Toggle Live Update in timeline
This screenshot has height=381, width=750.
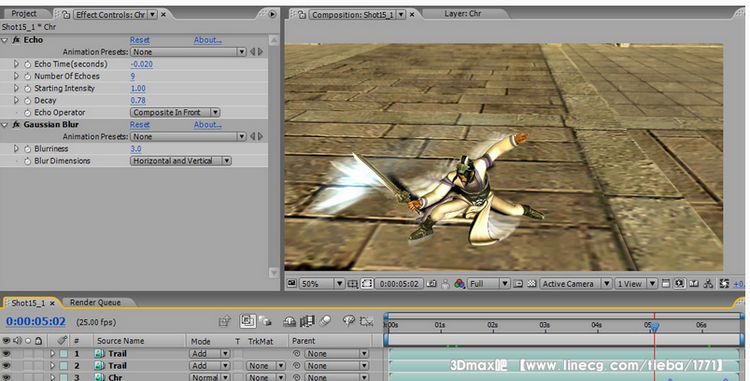point(247,321)
